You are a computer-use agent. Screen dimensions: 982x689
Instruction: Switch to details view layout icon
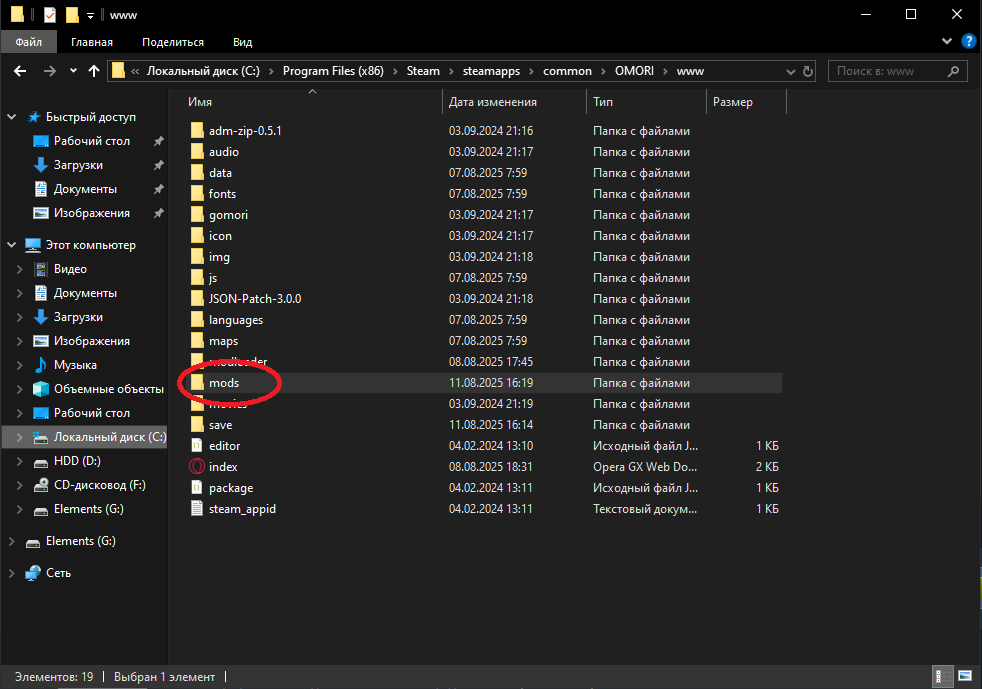click(942, 676)
